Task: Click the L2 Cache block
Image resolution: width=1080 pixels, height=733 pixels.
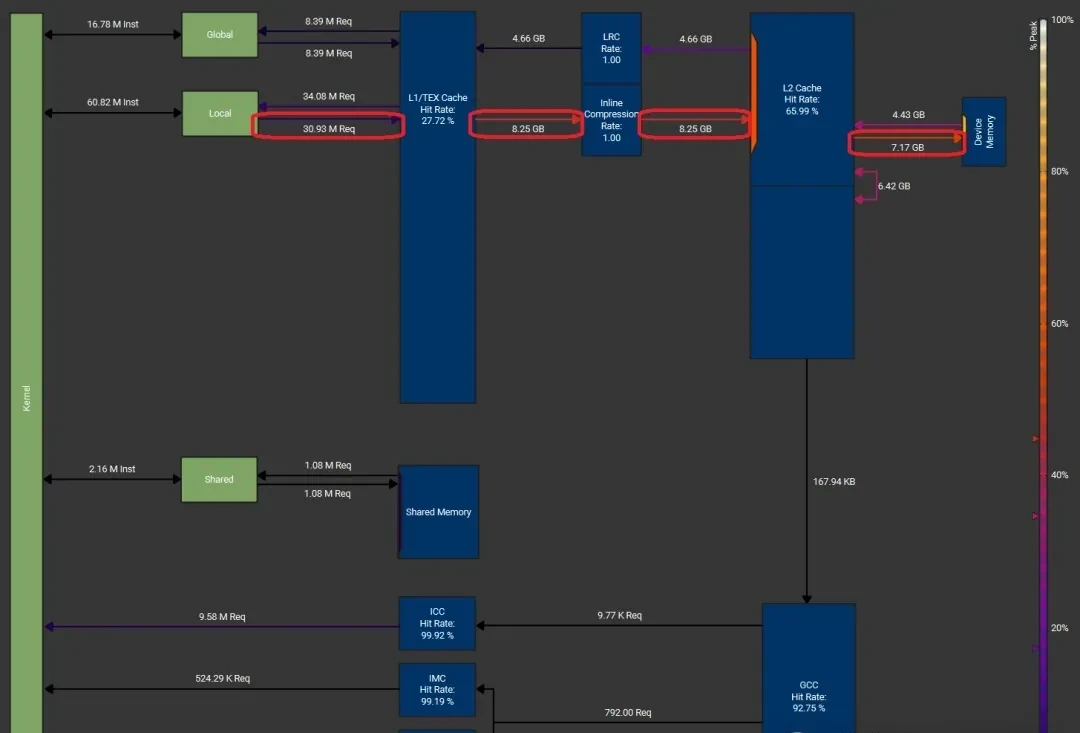Action: [802, 185]
